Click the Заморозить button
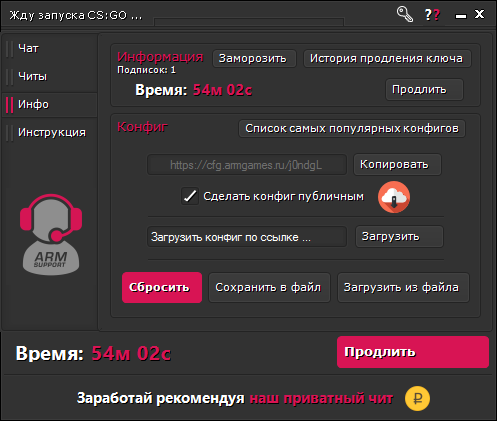The height and width of the screenshot is (421, 497). pyautogui.click(x=254, y=59)
